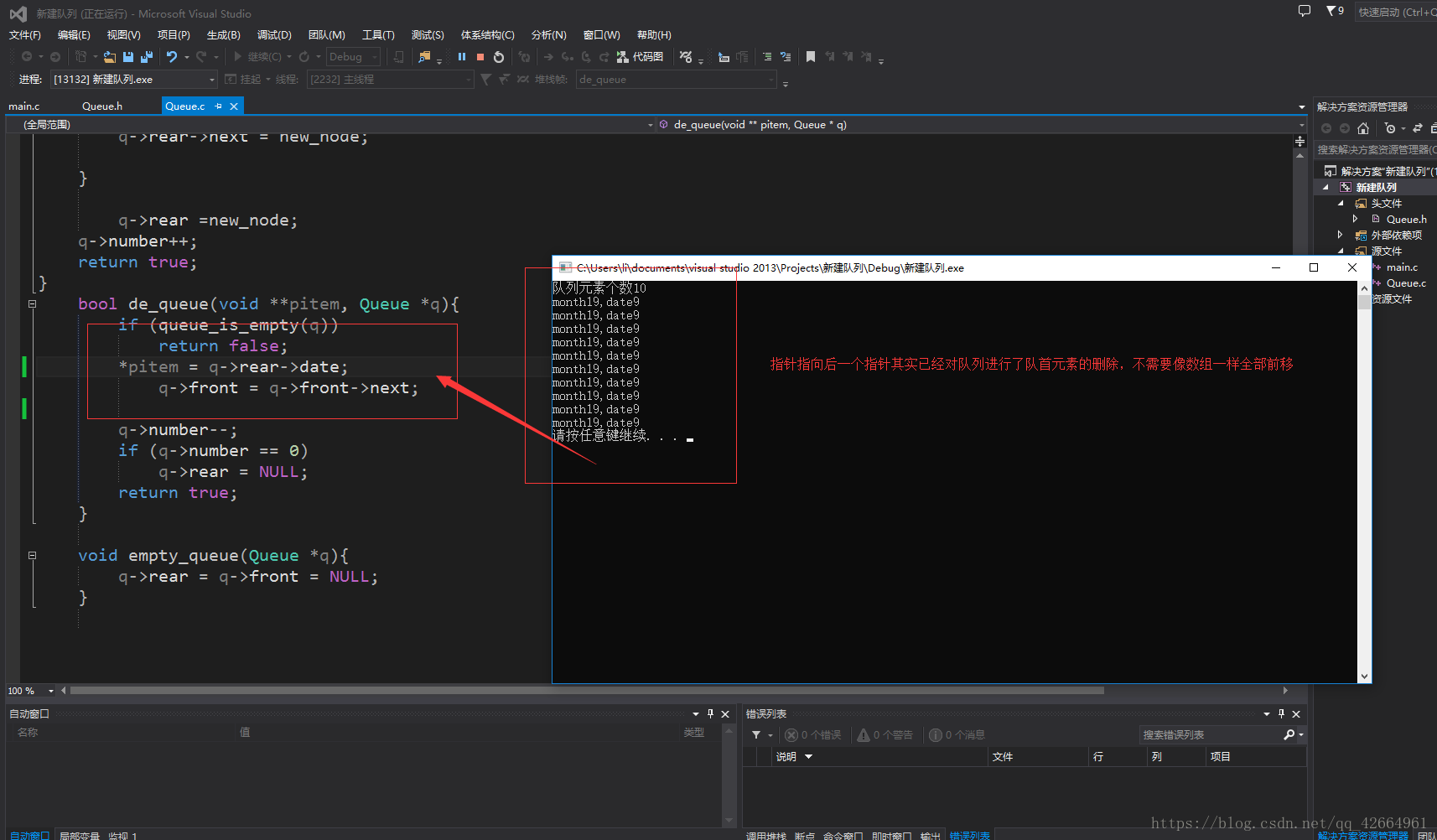
Task: Click the Home icon in Solution Explorer
Action: pos(1363,128)
